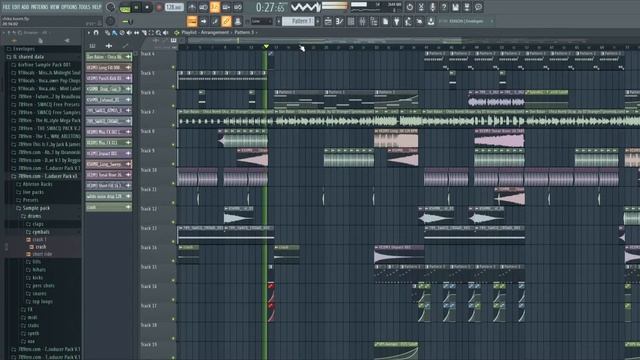
Task: Select the playlist playback speaker tool
Action: coord(166,33)
